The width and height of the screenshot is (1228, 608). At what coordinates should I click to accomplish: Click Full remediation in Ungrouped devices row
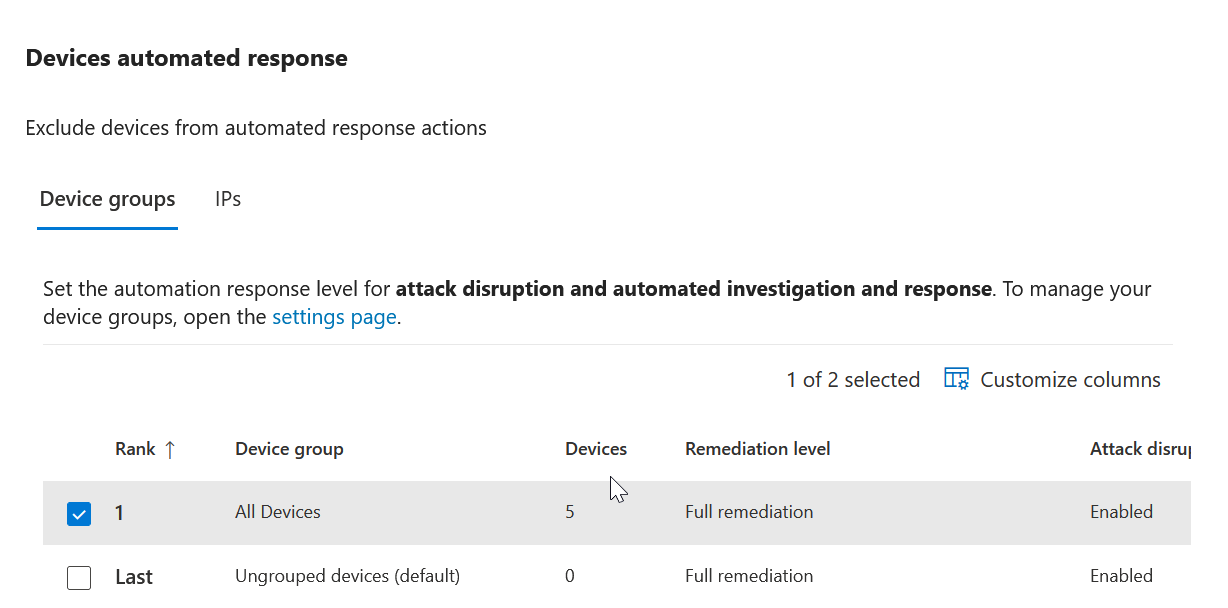(x=749, y=576)
